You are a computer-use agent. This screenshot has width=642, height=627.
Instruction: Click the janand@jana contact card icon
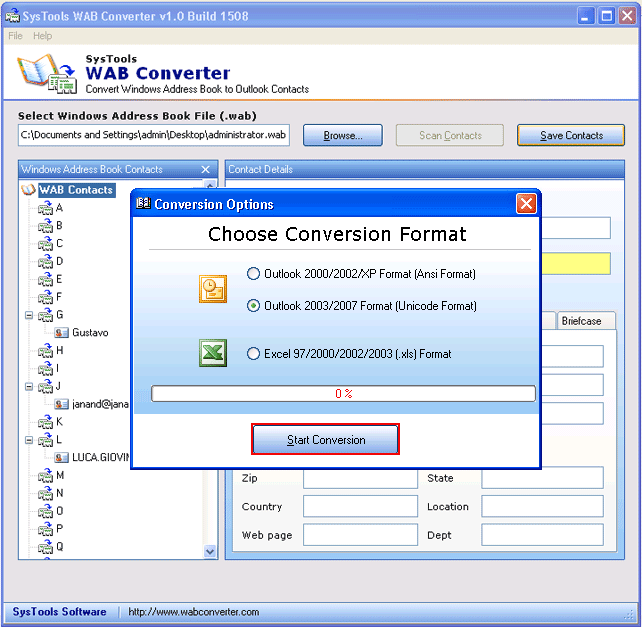[x=61, y=404]
